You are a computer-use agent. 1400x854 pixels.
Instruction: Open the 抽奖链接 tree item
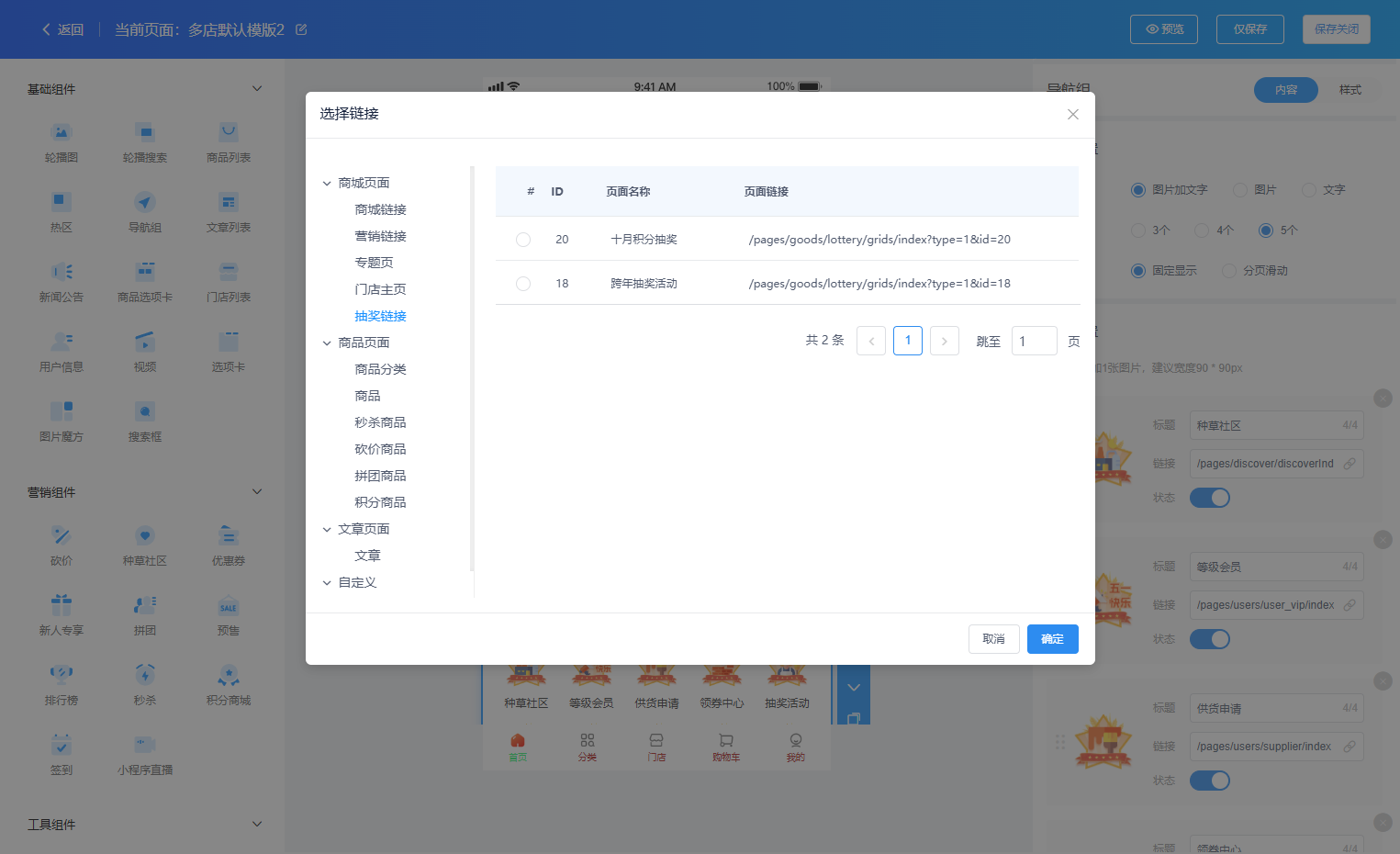tap(380, 316)
